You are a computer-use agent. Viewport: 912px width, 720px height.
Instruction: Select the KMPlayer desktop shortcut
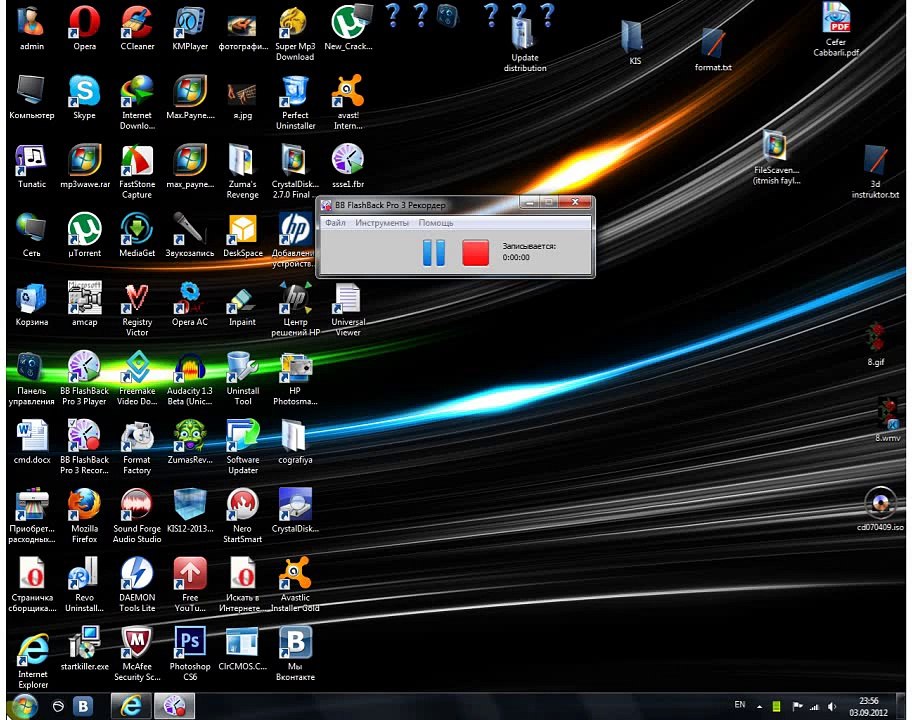tap(190, 28)
